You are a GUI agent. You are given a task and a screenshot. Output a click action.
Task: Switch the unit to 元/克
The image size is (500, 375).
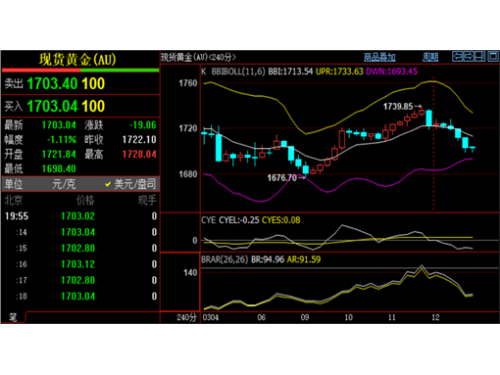pos(64,184)
